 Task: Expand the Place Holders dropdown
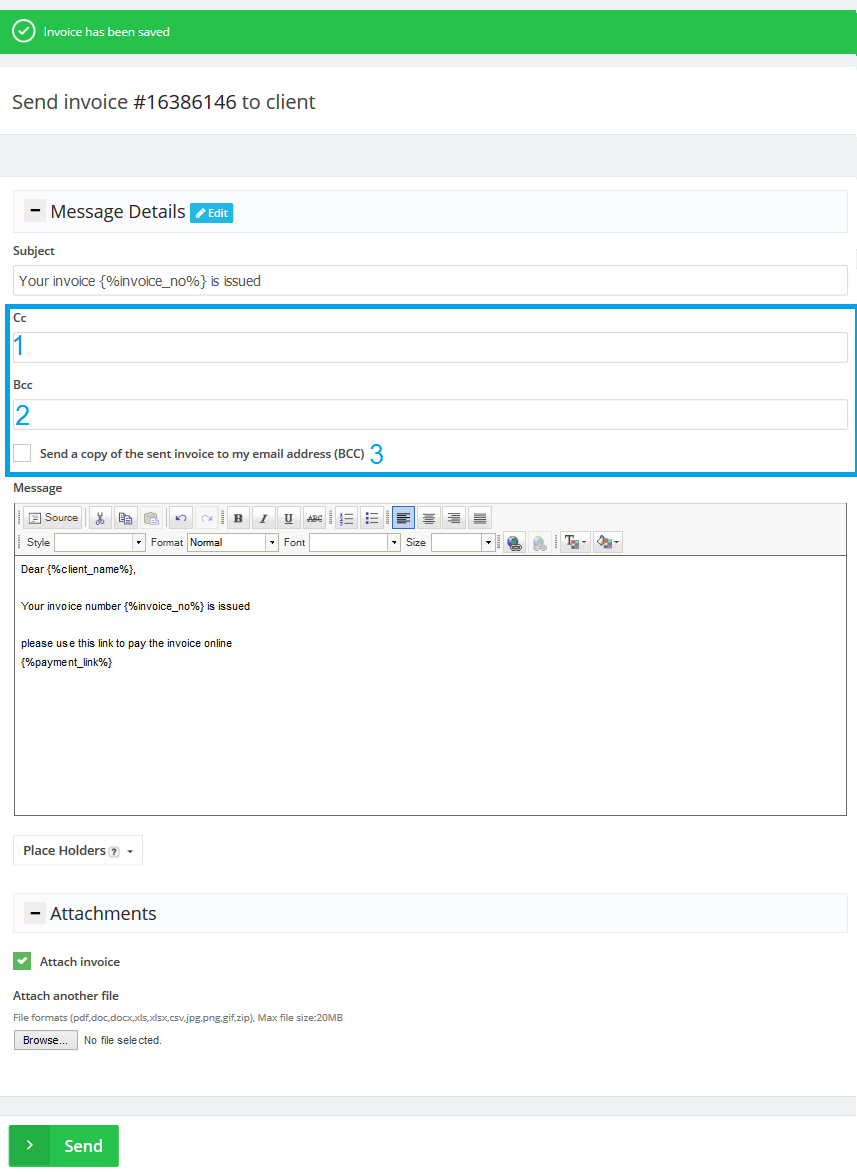(x=78, y=850)
